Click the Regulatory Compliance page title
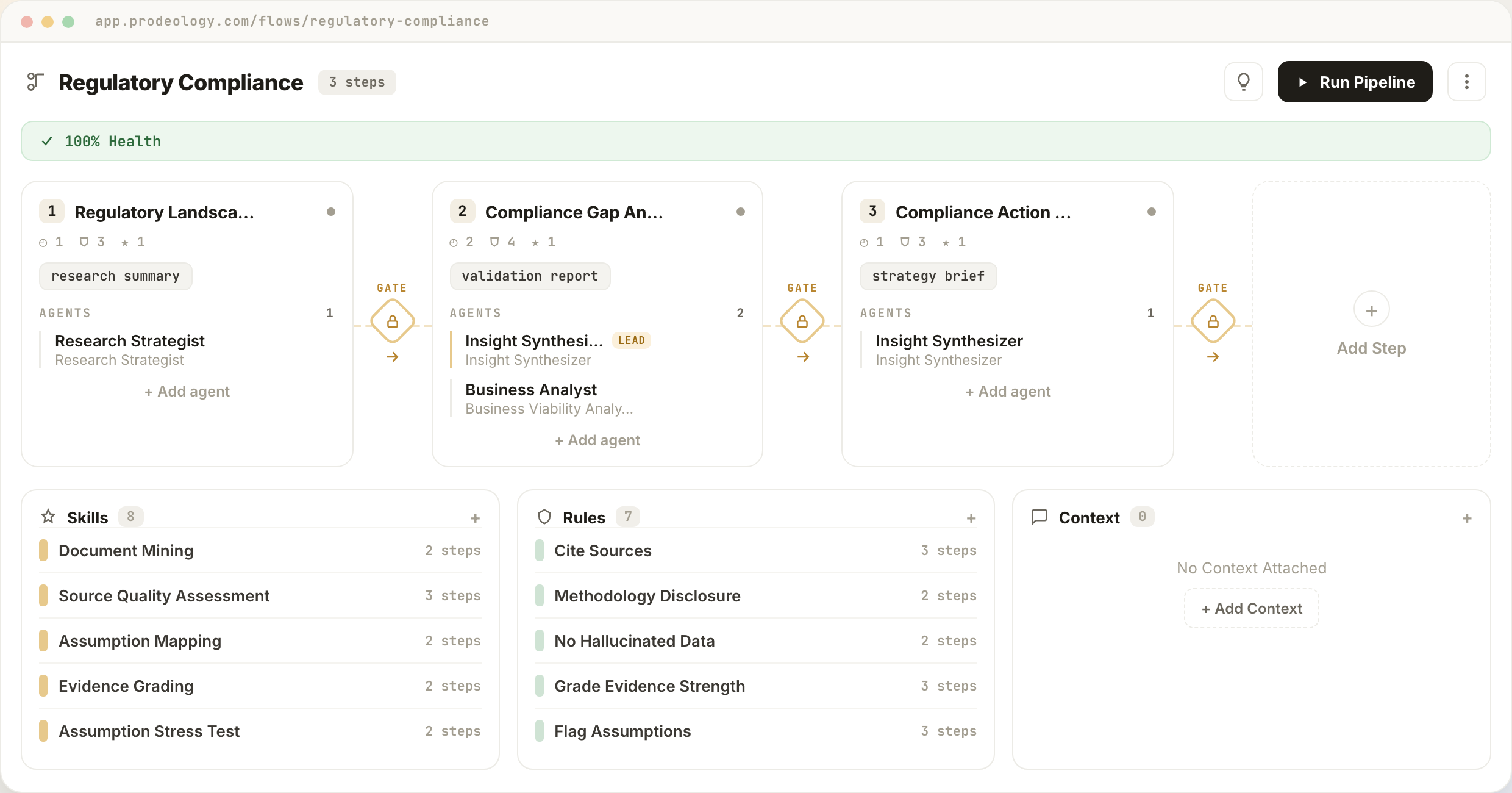 [x=180, y=82]
